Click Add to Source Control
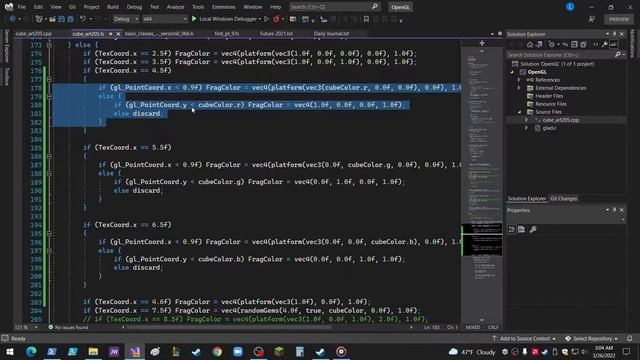This screenshot has width=640, height=360. point(524,338)
